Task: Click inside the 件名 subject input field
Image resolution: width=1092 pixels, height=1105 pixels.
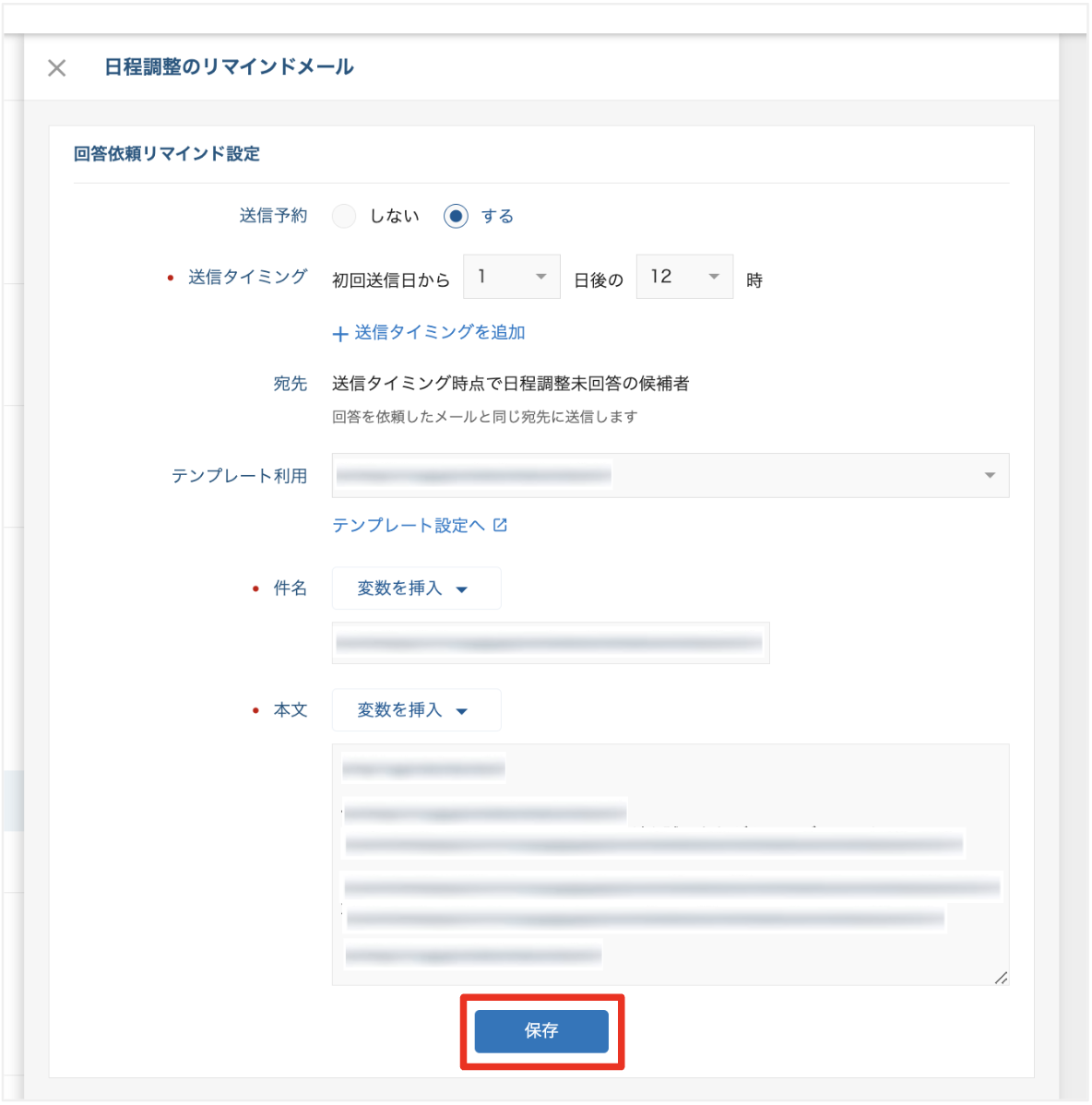Action: [551, 642]
